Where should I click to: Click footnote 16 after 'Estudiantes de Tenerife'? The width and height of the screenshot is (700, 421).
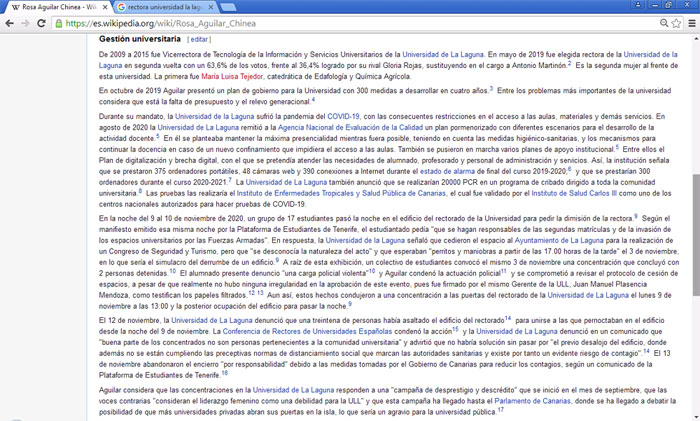[225, 373]
